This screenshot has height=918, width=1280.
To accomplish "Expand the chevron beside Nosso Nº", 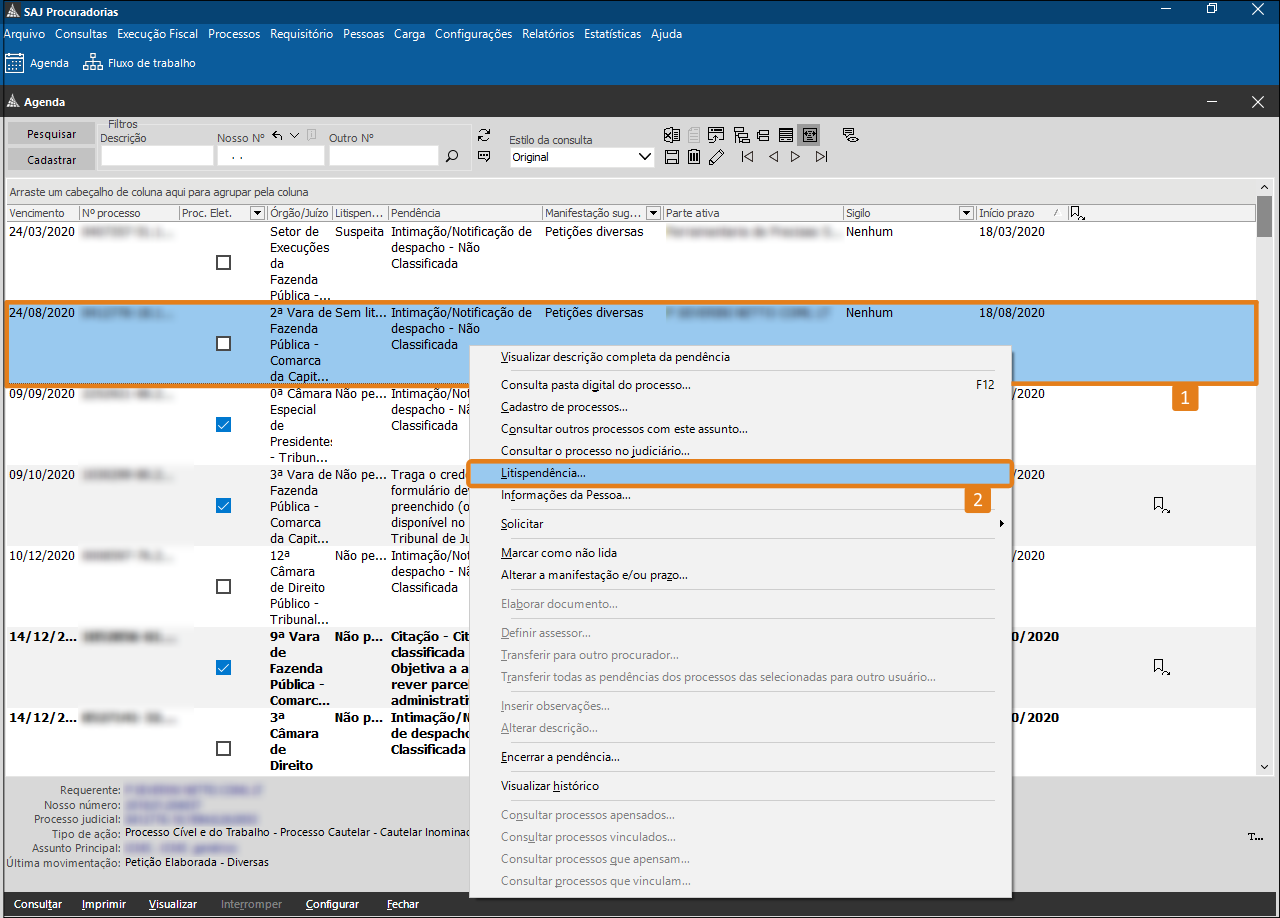I will 295,136.
